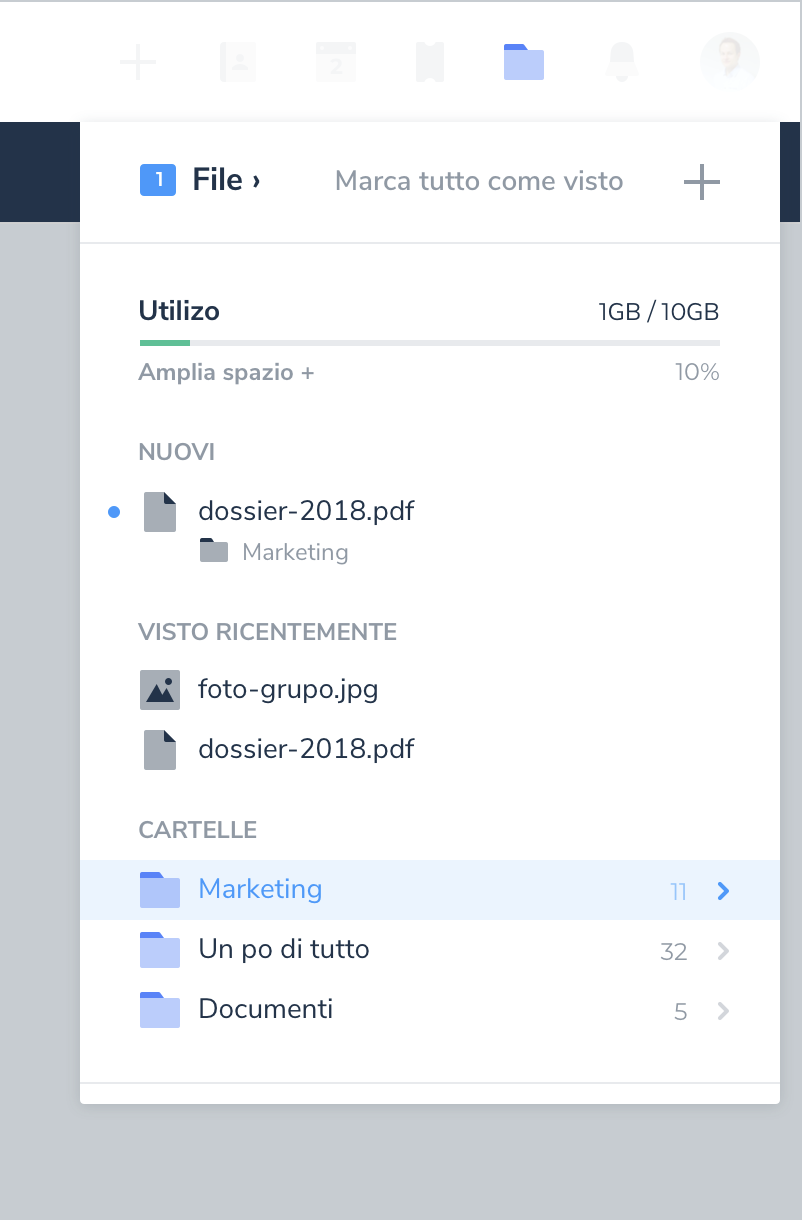Image resolution: width=802 pixels, height=1220 pixels.
Task: Expand the Un po di tutto chevron
Action: tap(724, 951)
